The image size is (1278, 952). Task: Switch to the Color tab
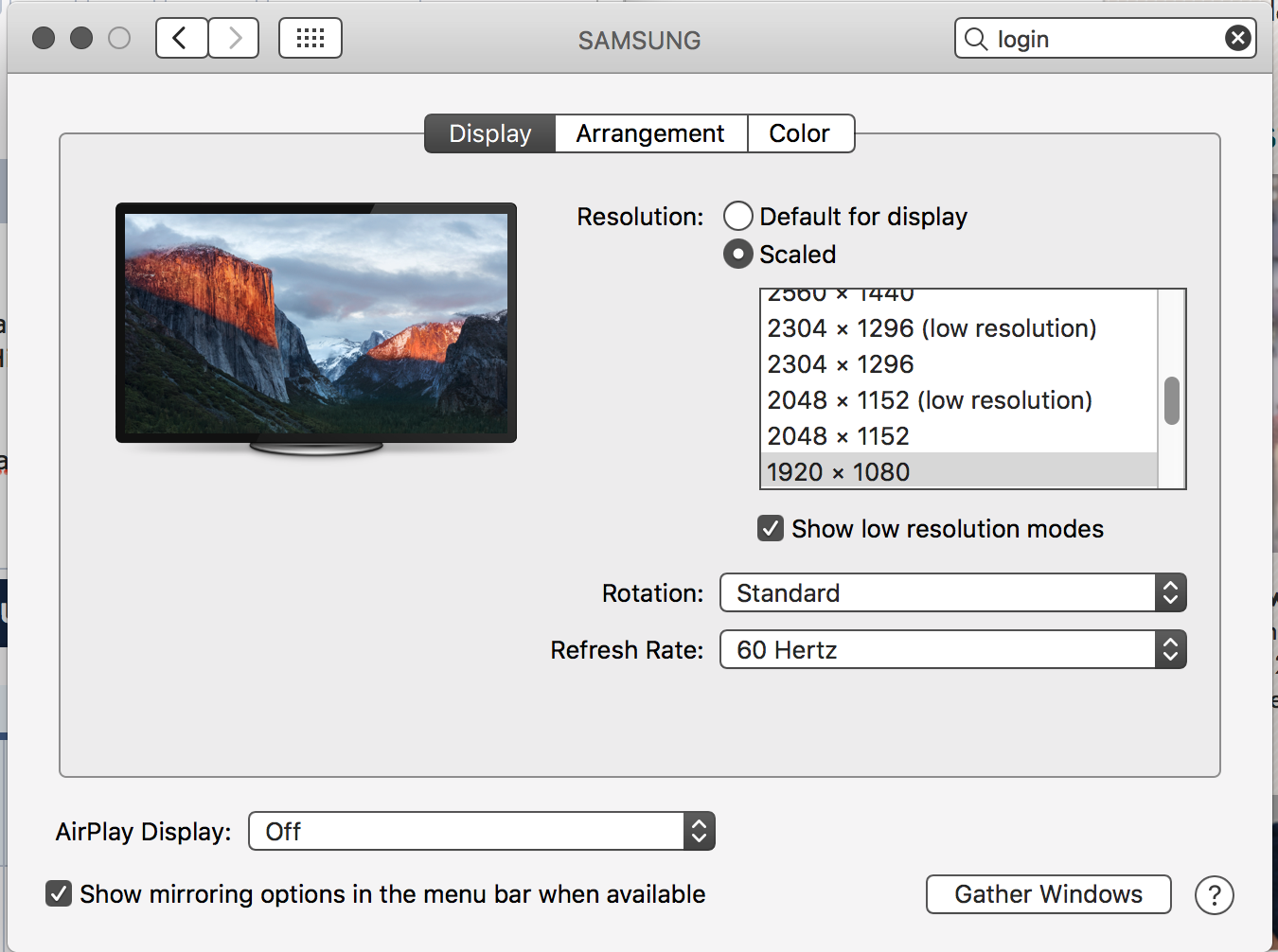pos(800,133)
